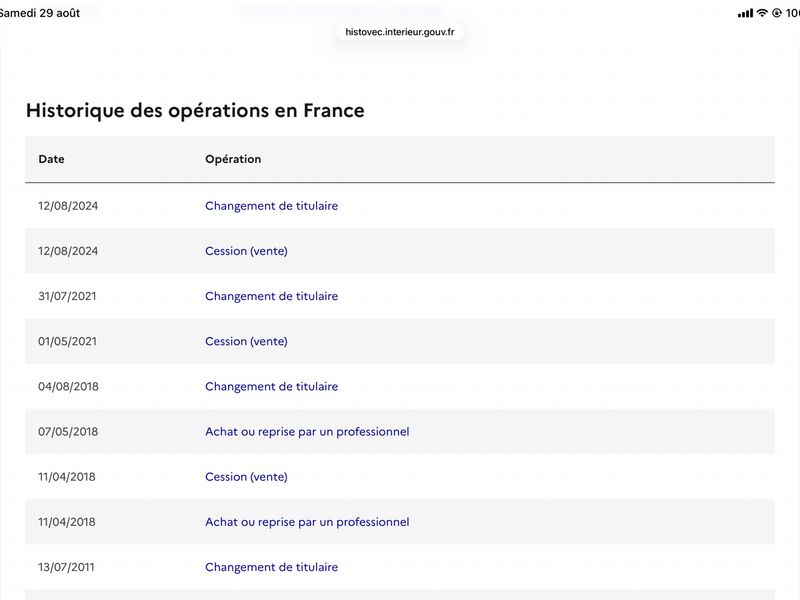The height and width of the screenshot is (600, 800).
Task: Click the Opération column header
Action: point(233,159)
